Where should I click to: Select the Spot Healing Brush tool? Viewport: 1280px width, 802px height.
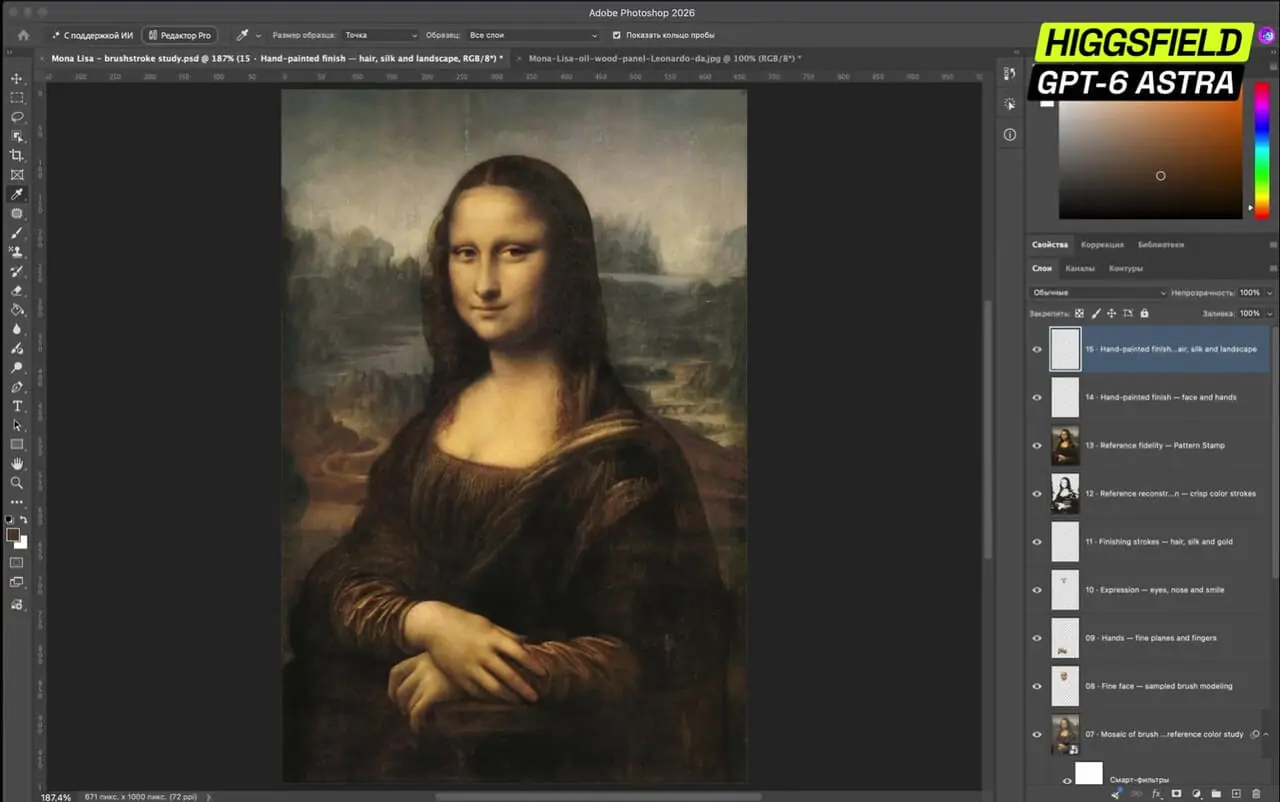pos(17,213)
